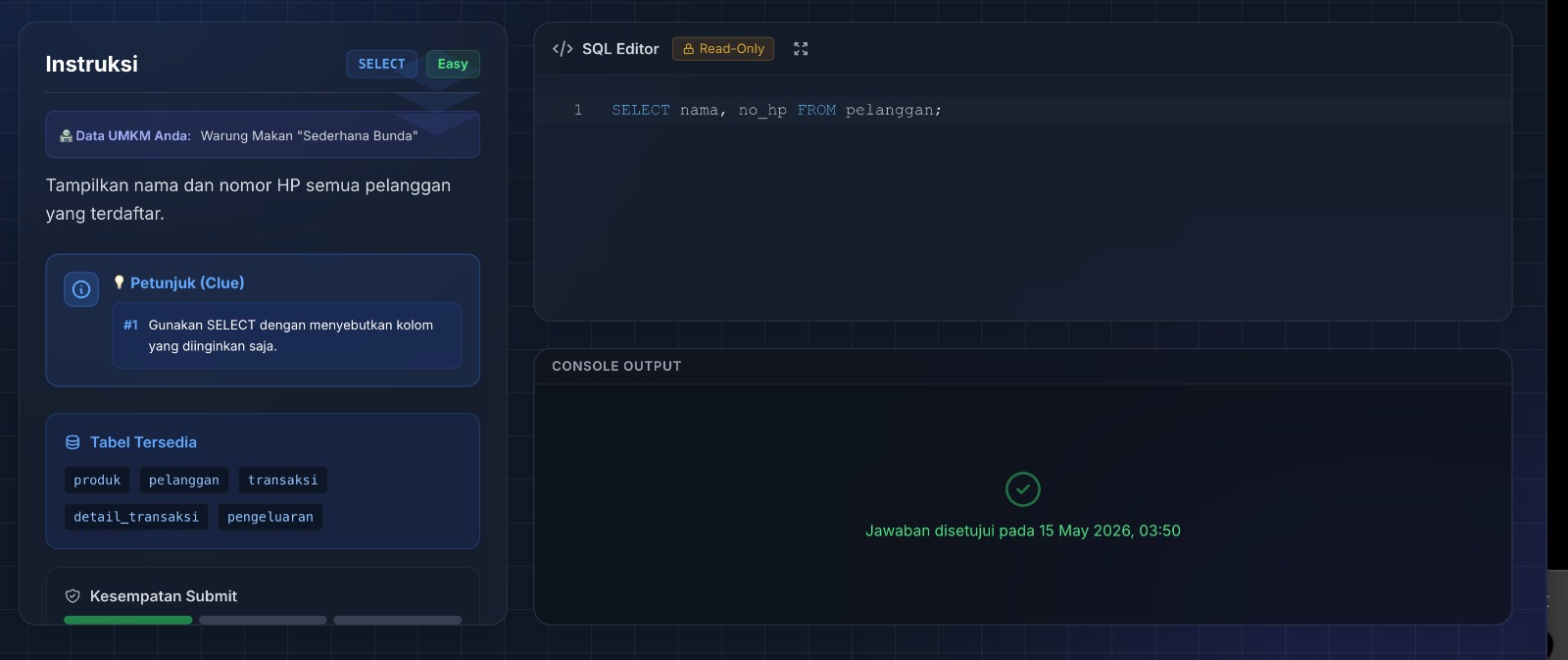The width and height of the screenshot is (1568, 660).
Task: Click the info icon in Petunjuk panel
Action: click(x=81, y=289)
